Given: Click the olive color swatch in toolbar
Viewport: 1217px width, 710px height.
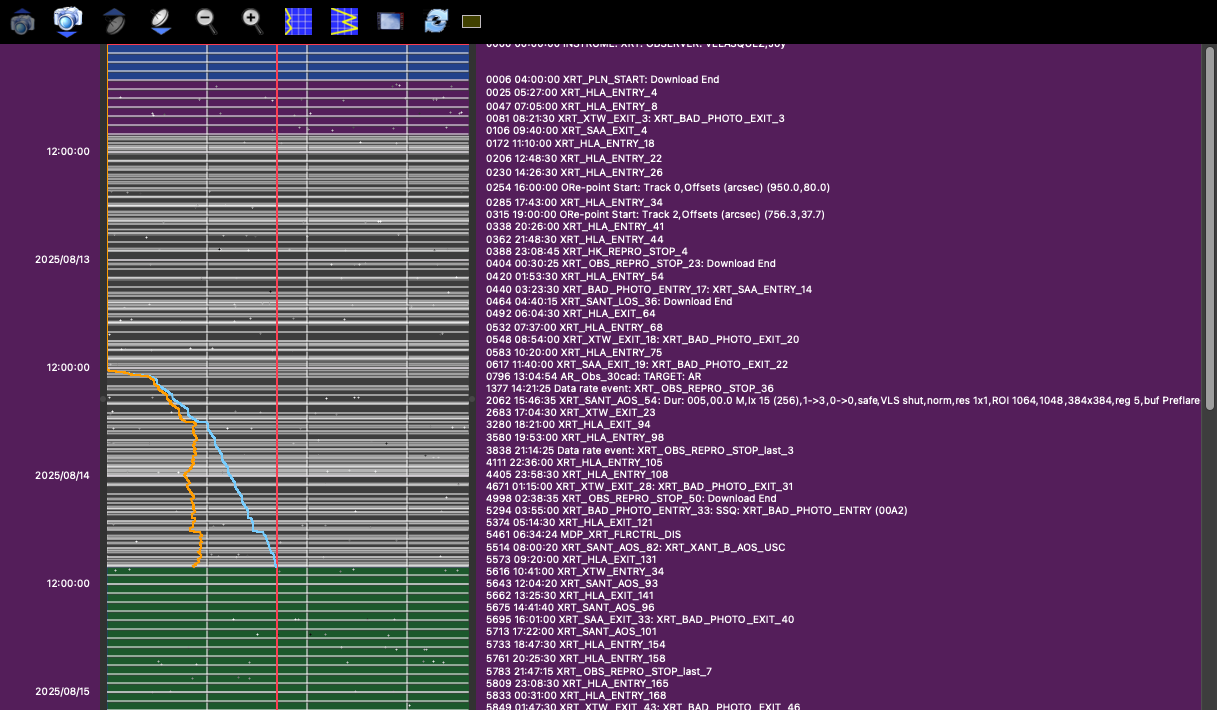Looking at the screenshot, I should (472, 22).
